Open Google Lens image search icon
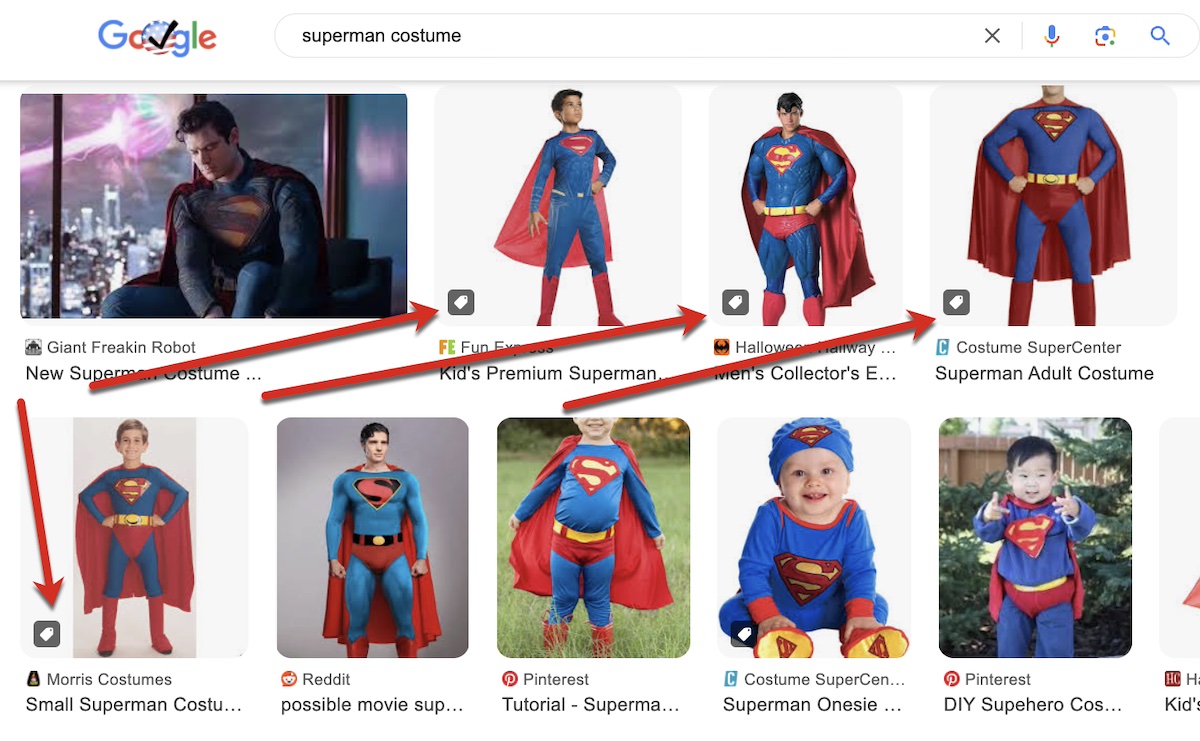The height and width of the screenshot is (741, 1200). [1105, 36]
